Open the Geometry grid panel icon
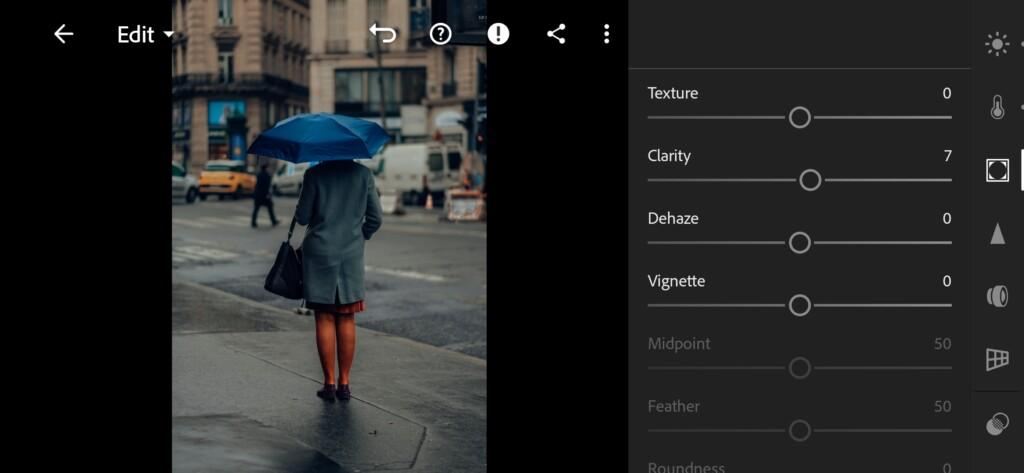 [997, 359]
